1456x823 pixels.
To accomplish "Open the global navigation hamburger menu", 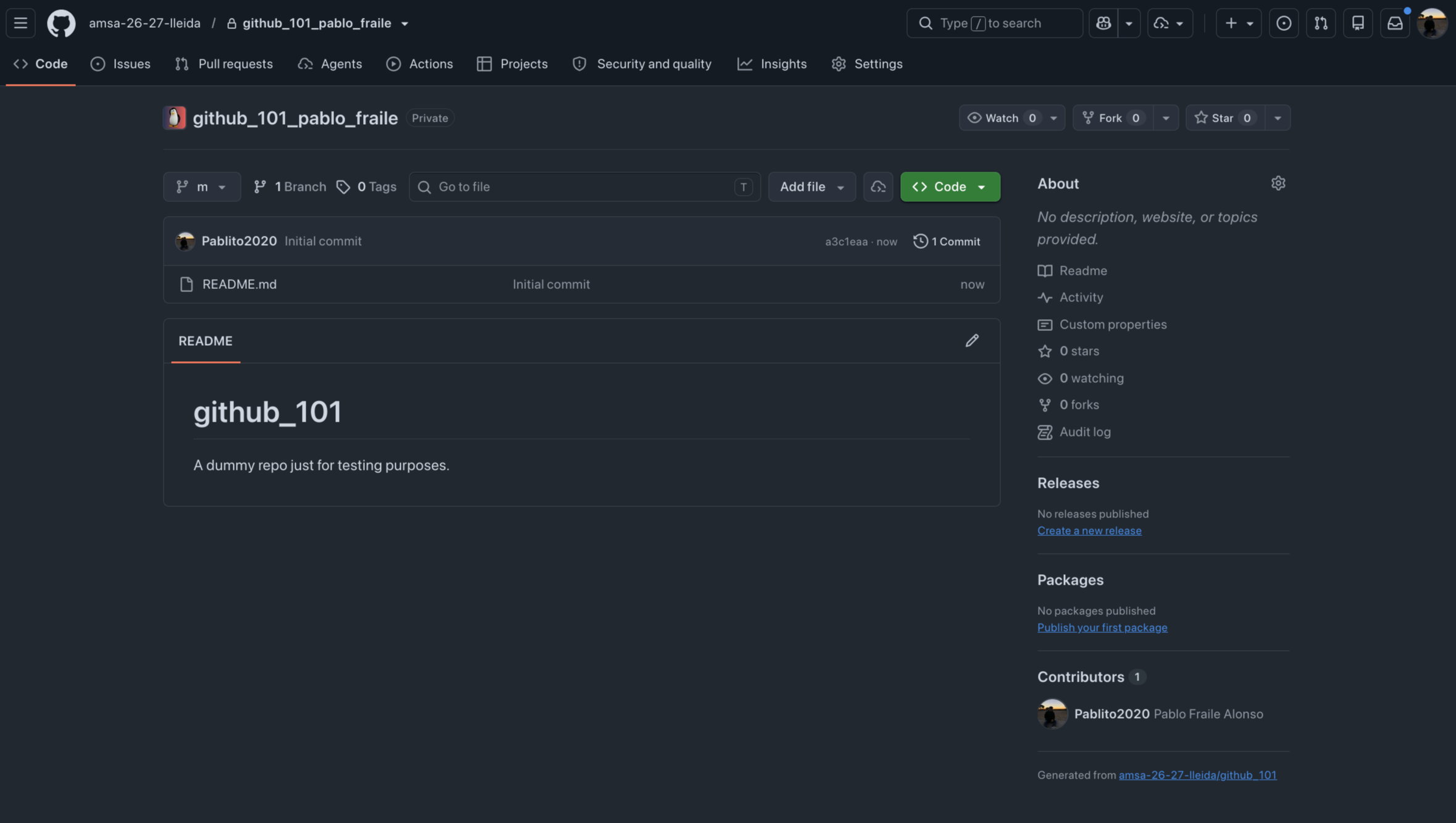I will coord(20,23).
